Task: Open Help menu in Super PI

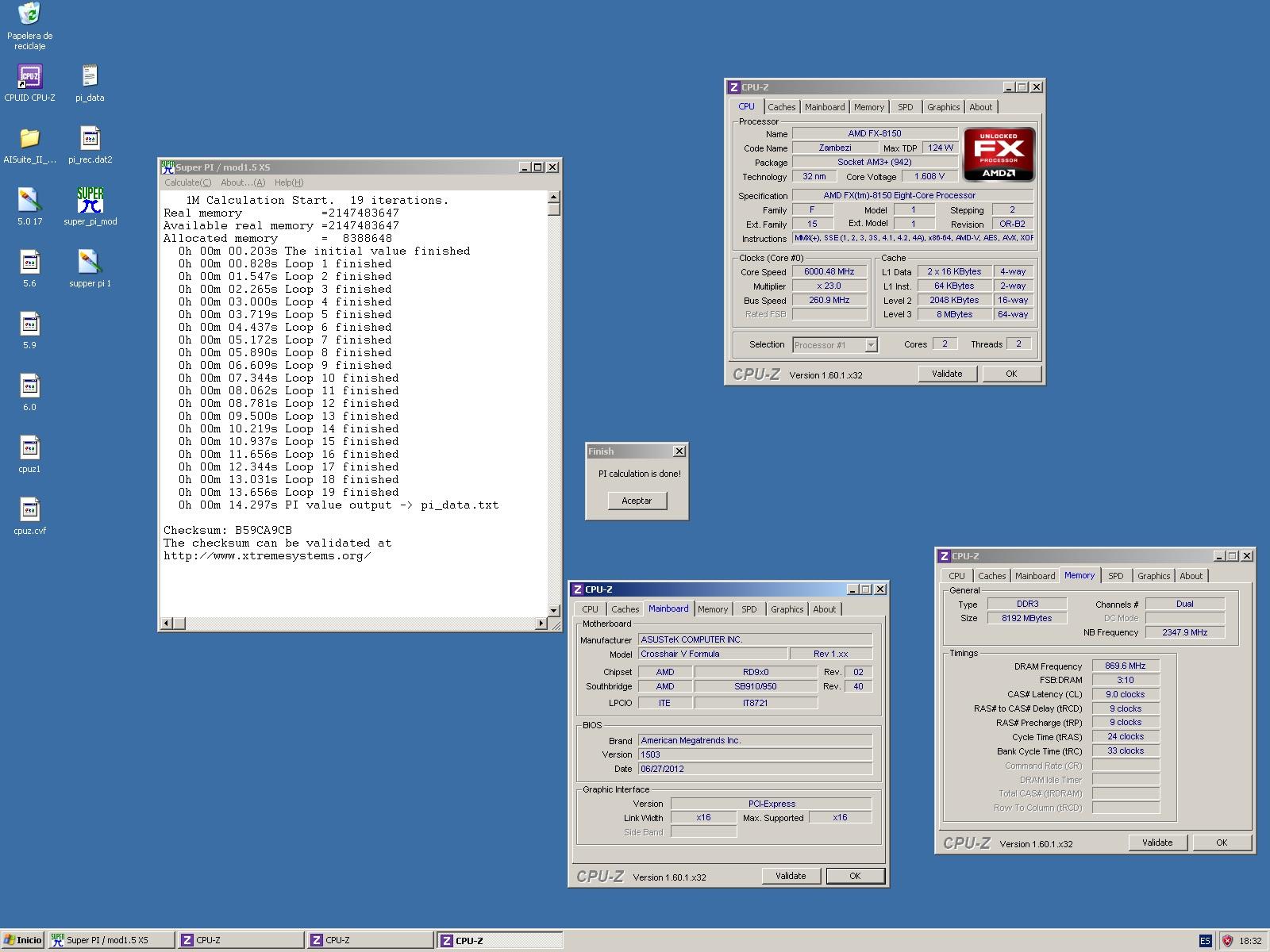Action: coord(289,182)
